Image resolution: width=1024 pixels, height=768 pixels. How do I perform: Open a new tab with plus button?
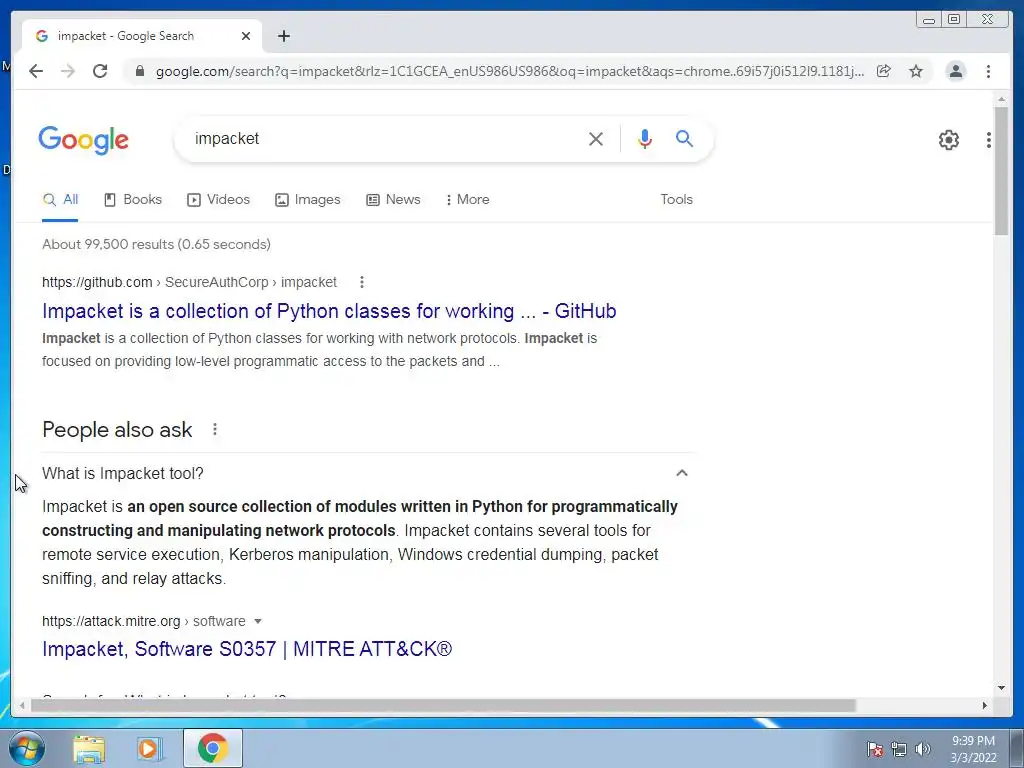coord(283,36)
